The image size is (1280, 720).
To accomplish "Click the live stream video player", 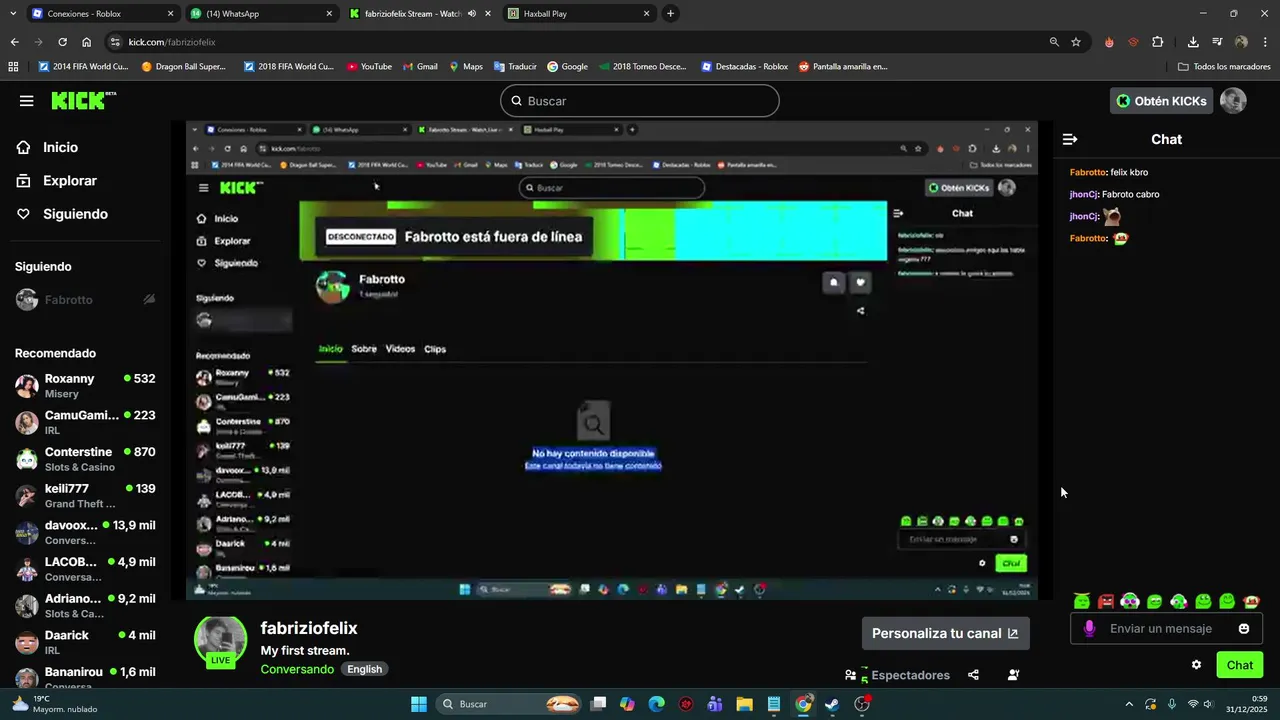I will (x=612, y=361).
